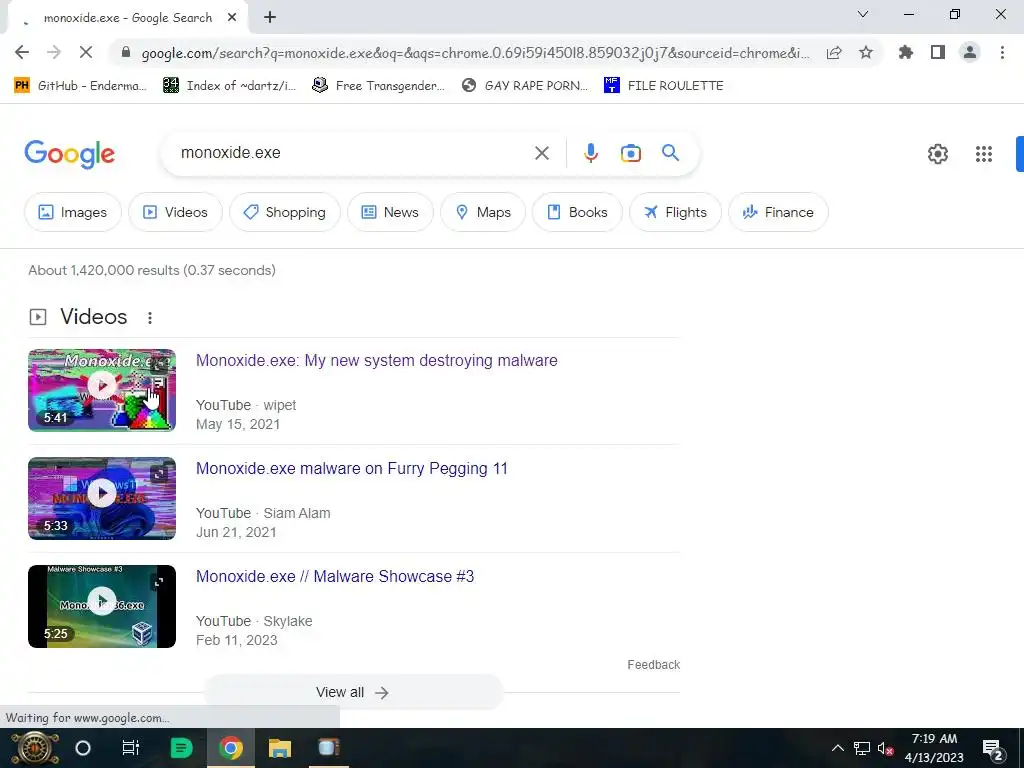View site info padlock icon
This screenshot has width=1024, height=768.
[x=126, y=52]
